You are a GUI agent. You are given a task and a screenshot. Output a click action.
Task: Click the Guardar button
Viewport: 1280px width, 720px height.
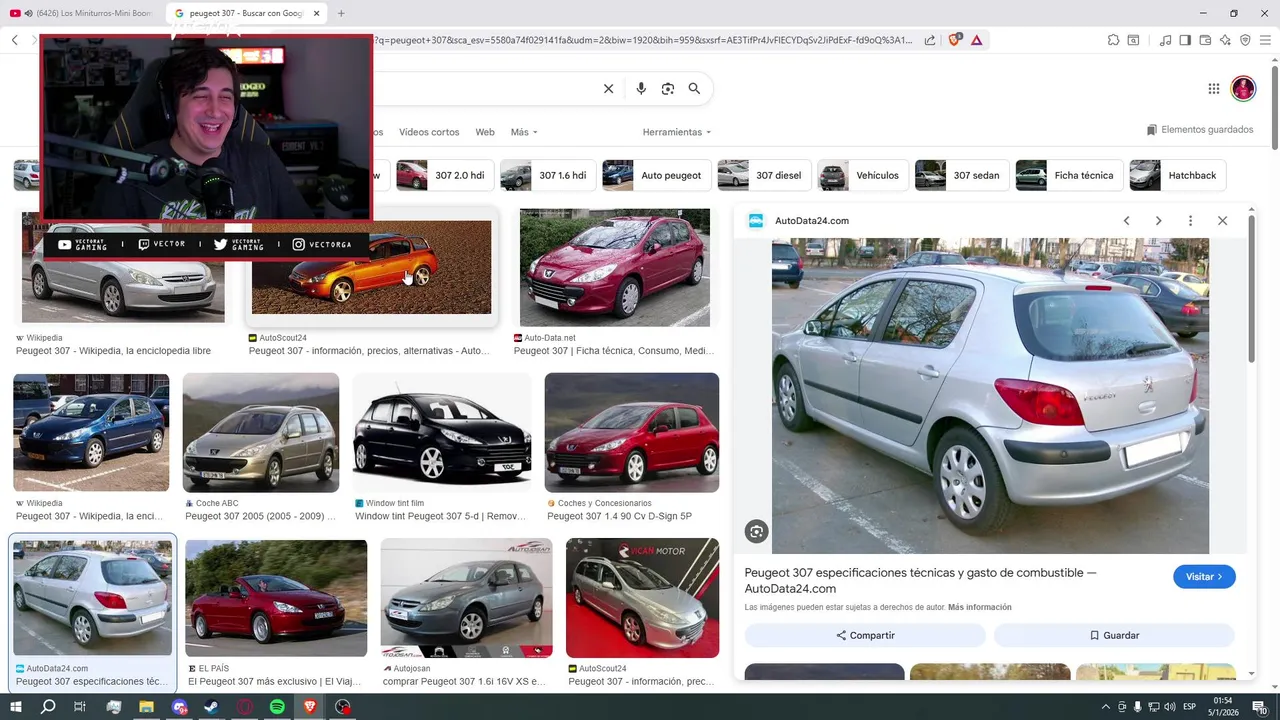[1114, 635]
